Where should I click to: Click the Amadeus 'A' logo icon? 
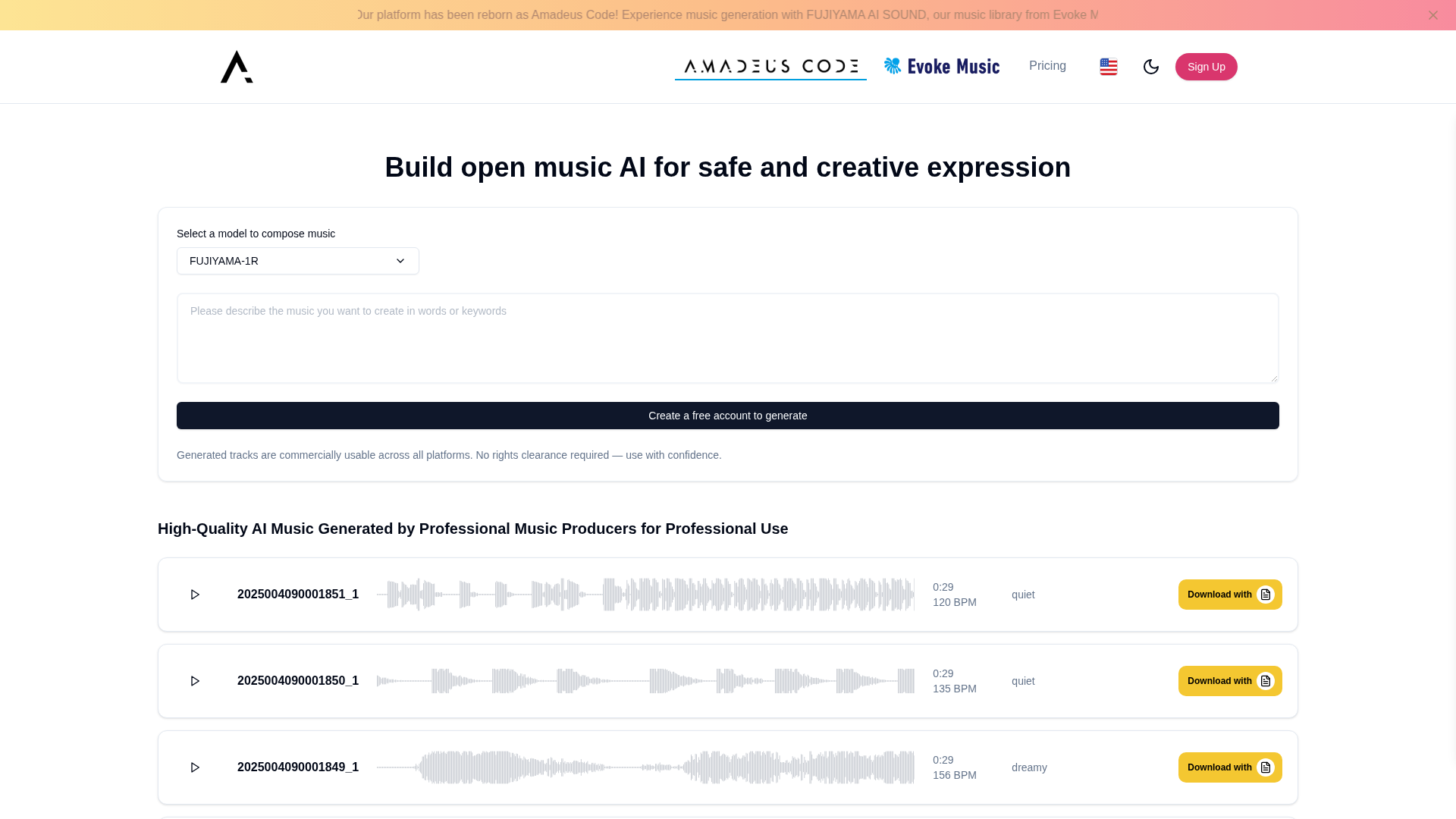point(237,67)
